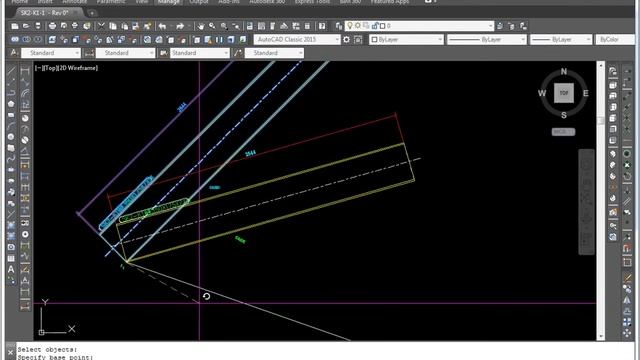The width and height of the screenshot is (640, 360).
Task: Open the Output ribbon tab
Action: coord(199,2)
